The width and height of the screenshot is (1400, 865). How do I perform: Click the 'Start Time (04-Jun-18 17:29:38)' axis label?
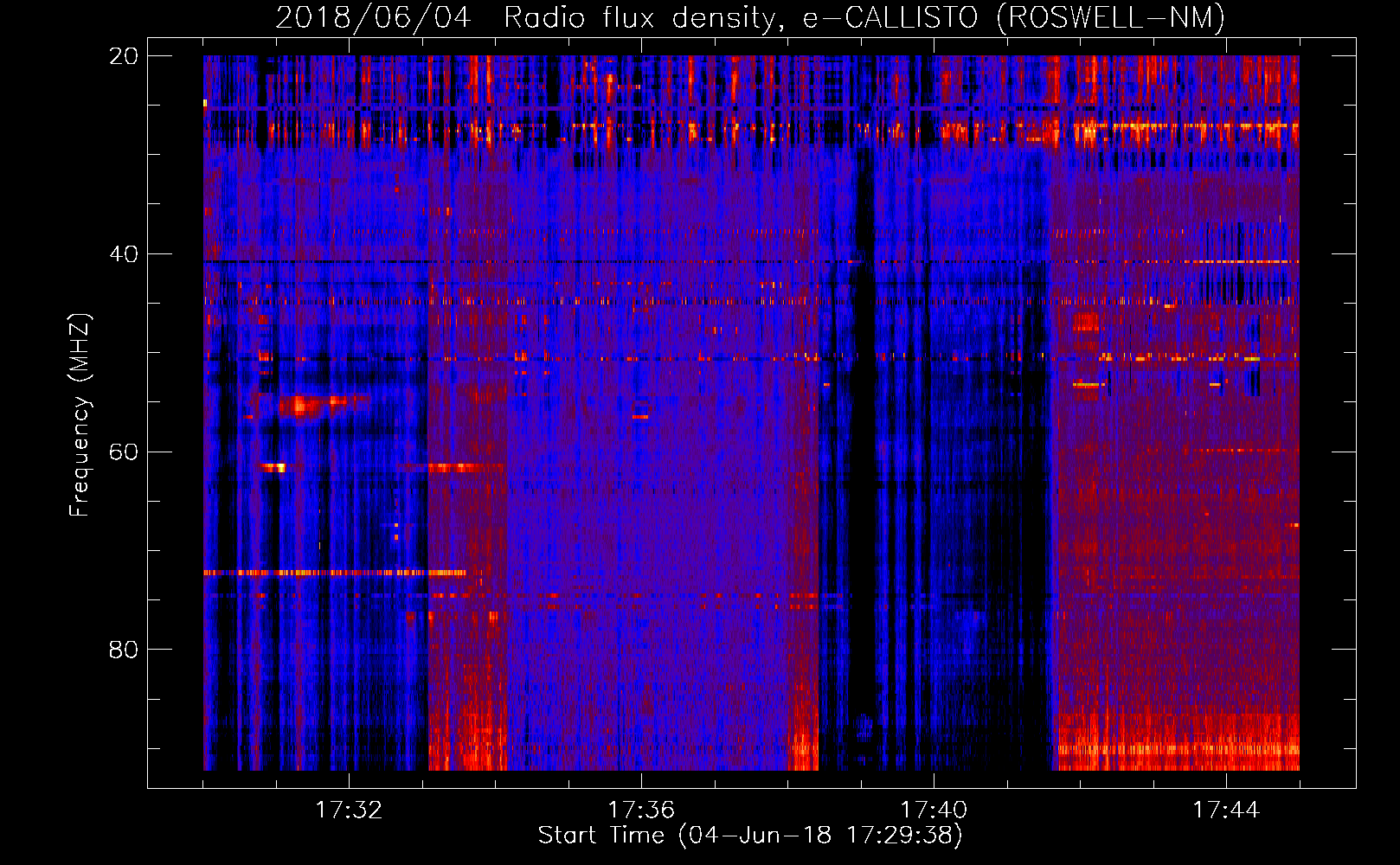(x=750, y=836)
